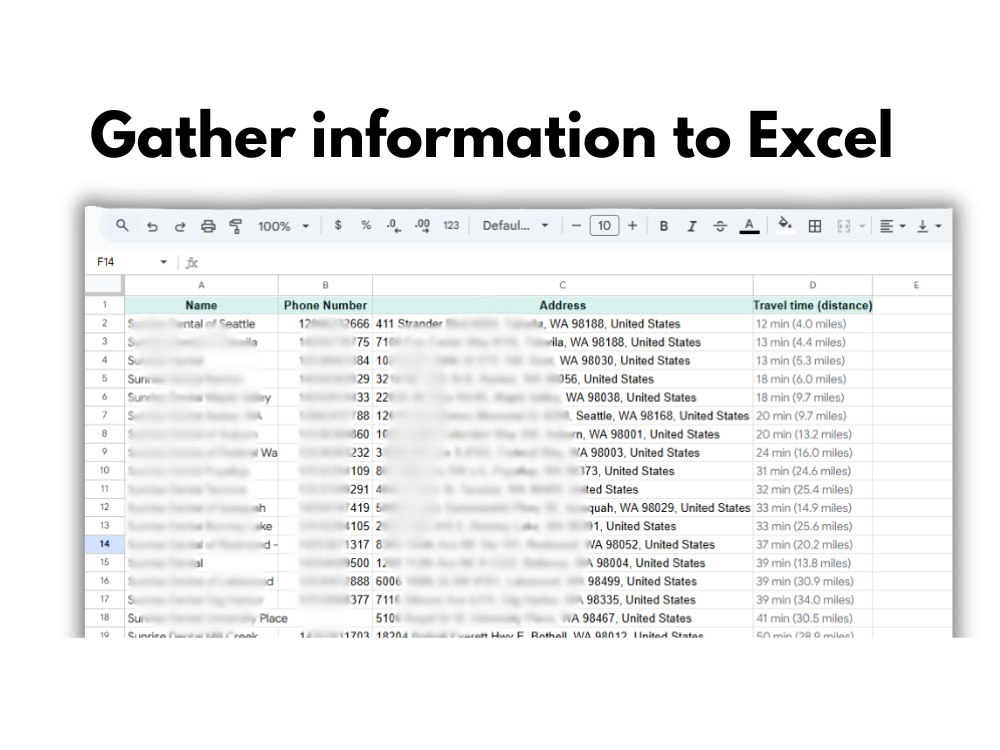Select row 14 header

105,544
